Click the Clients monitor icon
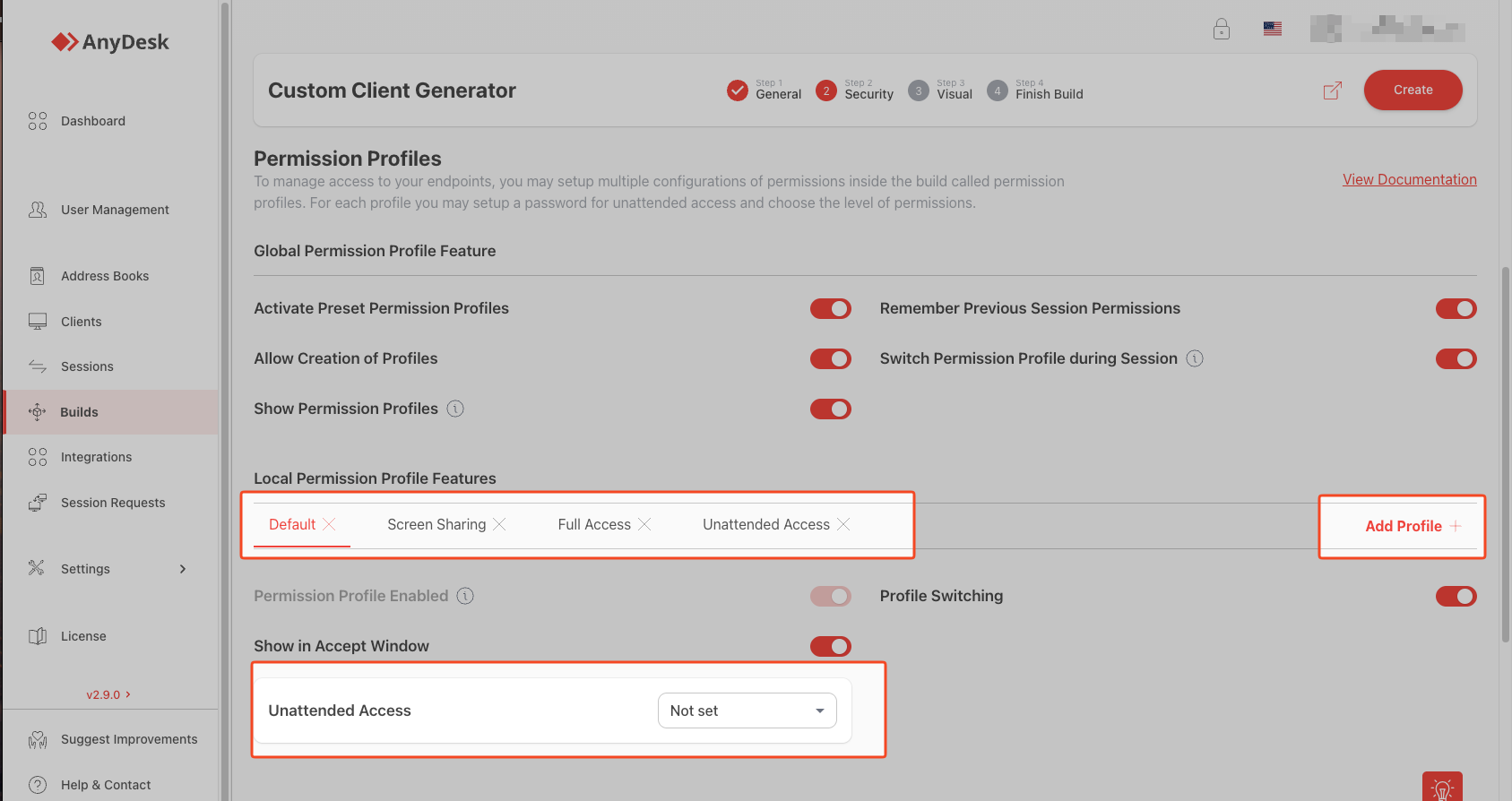Image resolution: width=1512 pixels, height=801 pixels. coord(38,322)
